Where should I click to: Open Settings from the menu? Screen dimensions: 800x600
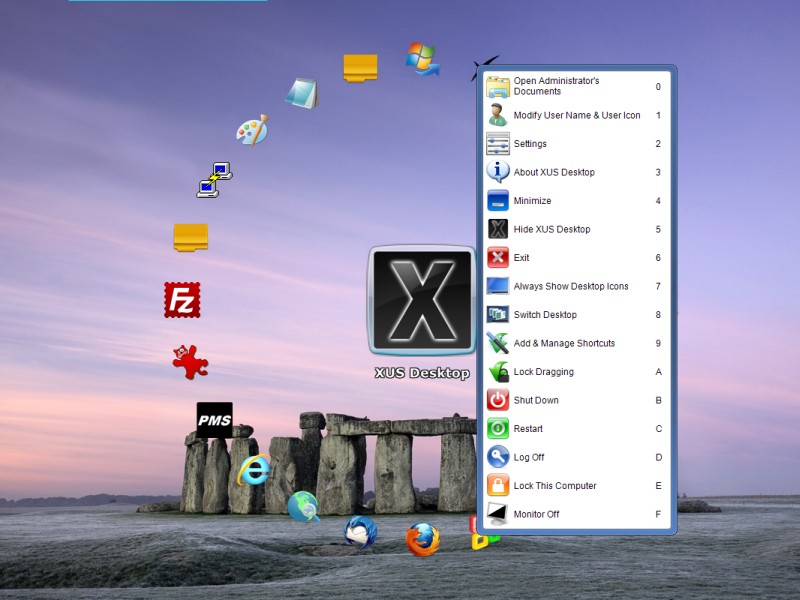(530, 144)
